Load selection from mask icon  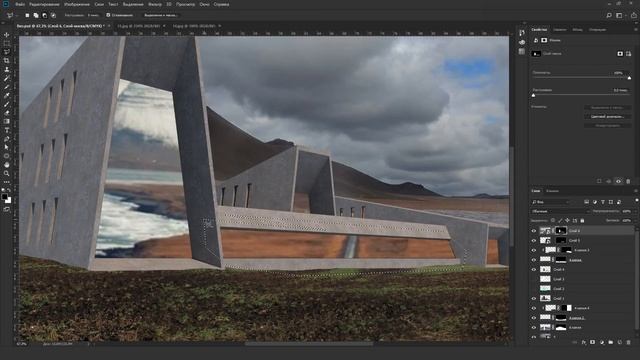[599, 181]
